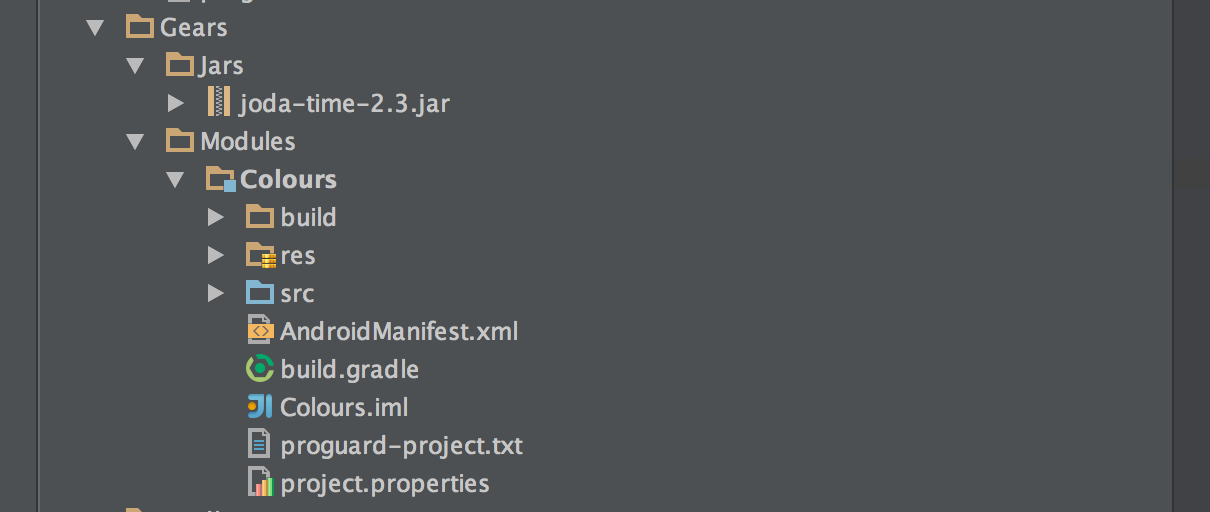Select proguard-project.txt in the tree
The image size is (1210, 512).
[x=401, y=445]
